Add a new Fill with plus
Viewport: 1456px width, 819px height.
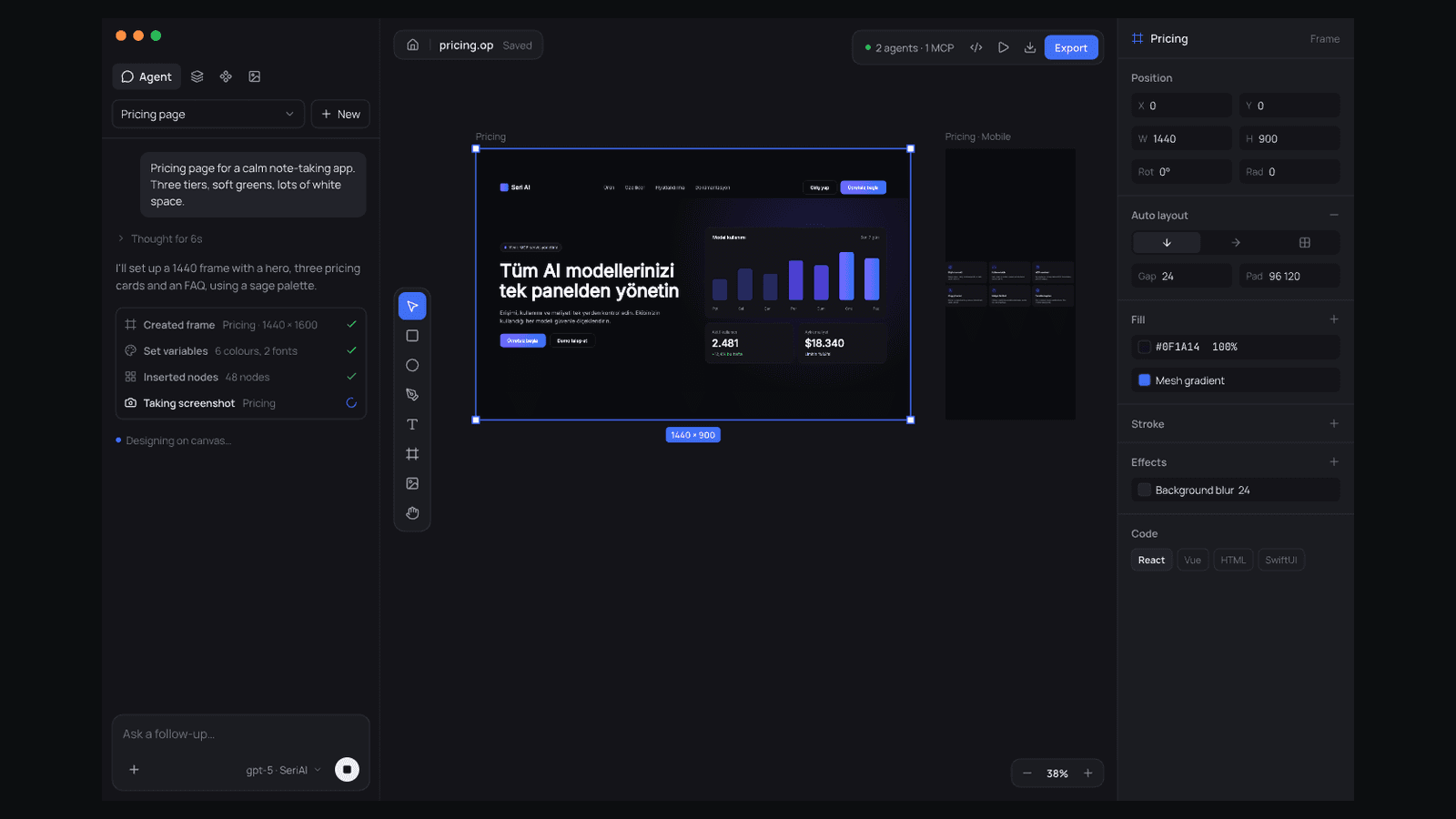[x=1334, y=319]
